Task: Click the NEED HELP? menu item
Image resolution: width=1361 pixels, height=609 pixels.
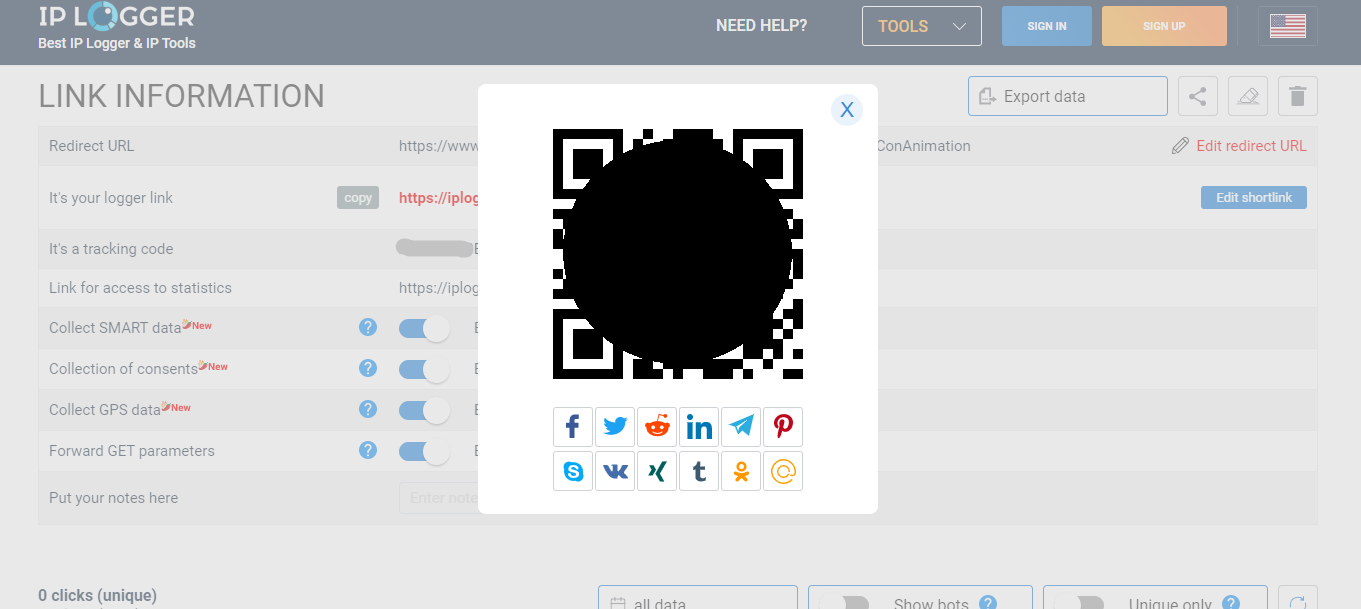Action: tap(761, 26)
